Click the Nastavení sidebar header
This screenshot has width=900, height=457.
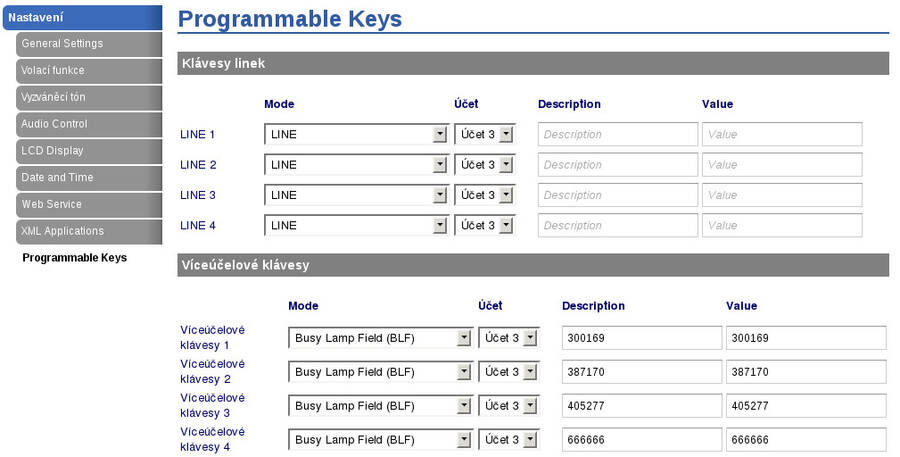point(80,17)
